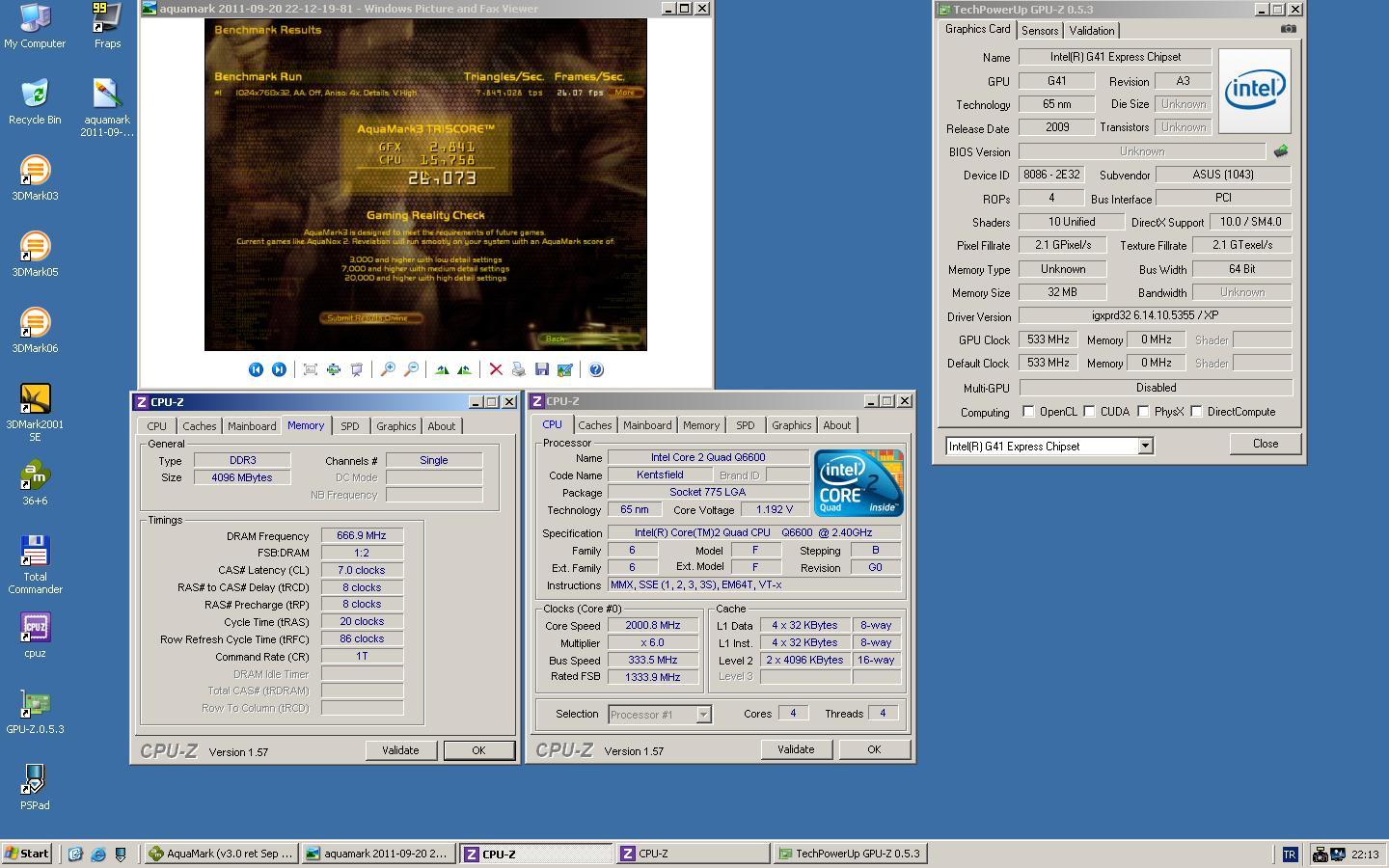Screen dimensions: 1389x868
Task: Enable the CUDA checkbox
Action: point(1089,412)
